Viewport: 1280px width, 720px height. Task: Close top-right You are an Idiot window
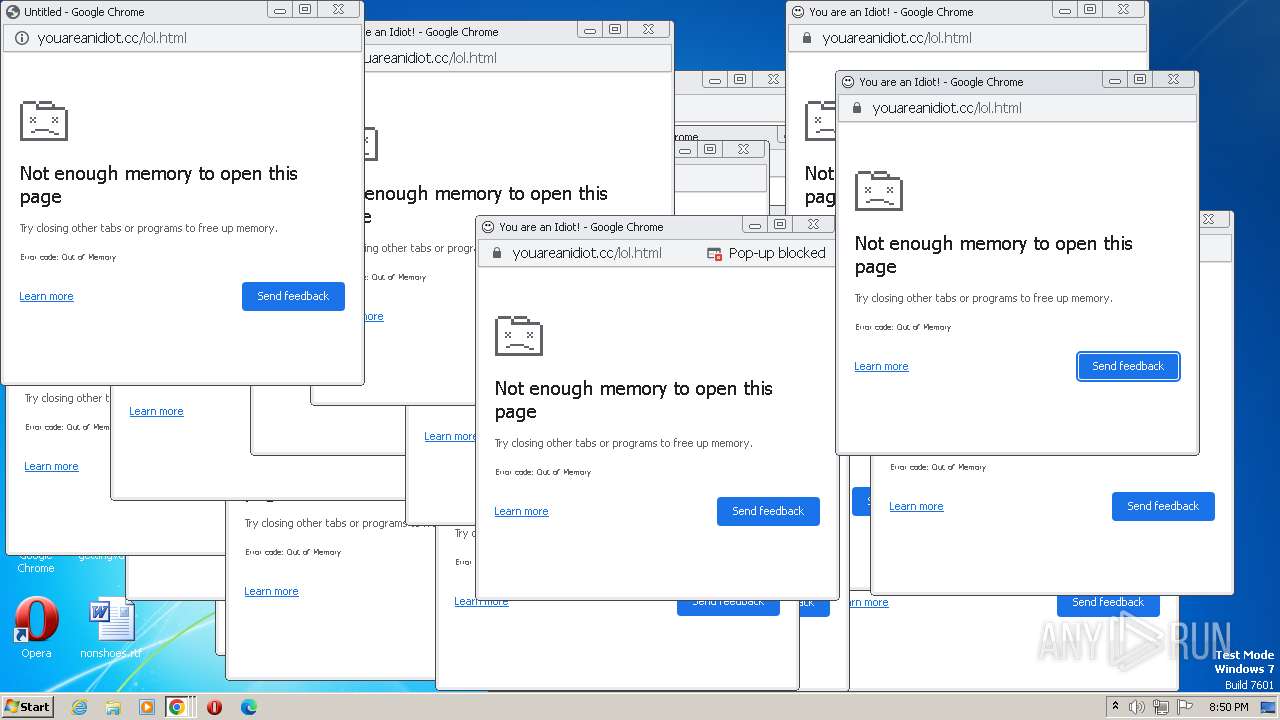point(1123,9)
